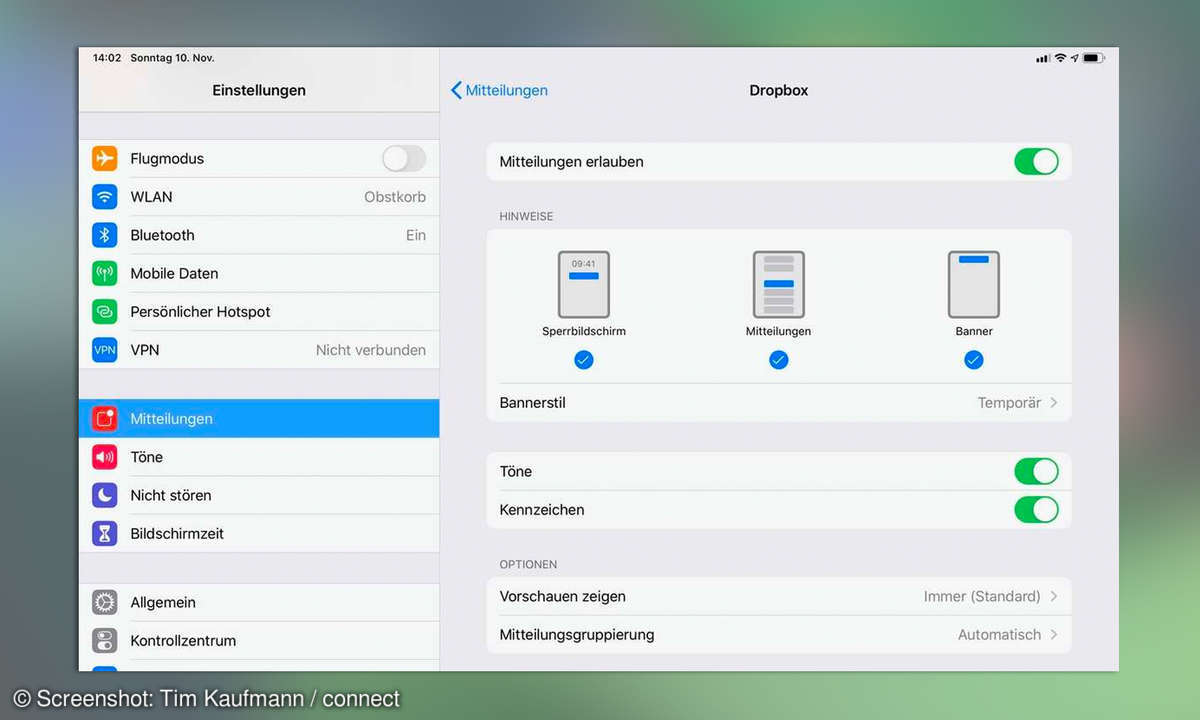
Task: Tap the Bildschirmzeit hourglass icon
Action: [105, 533]
